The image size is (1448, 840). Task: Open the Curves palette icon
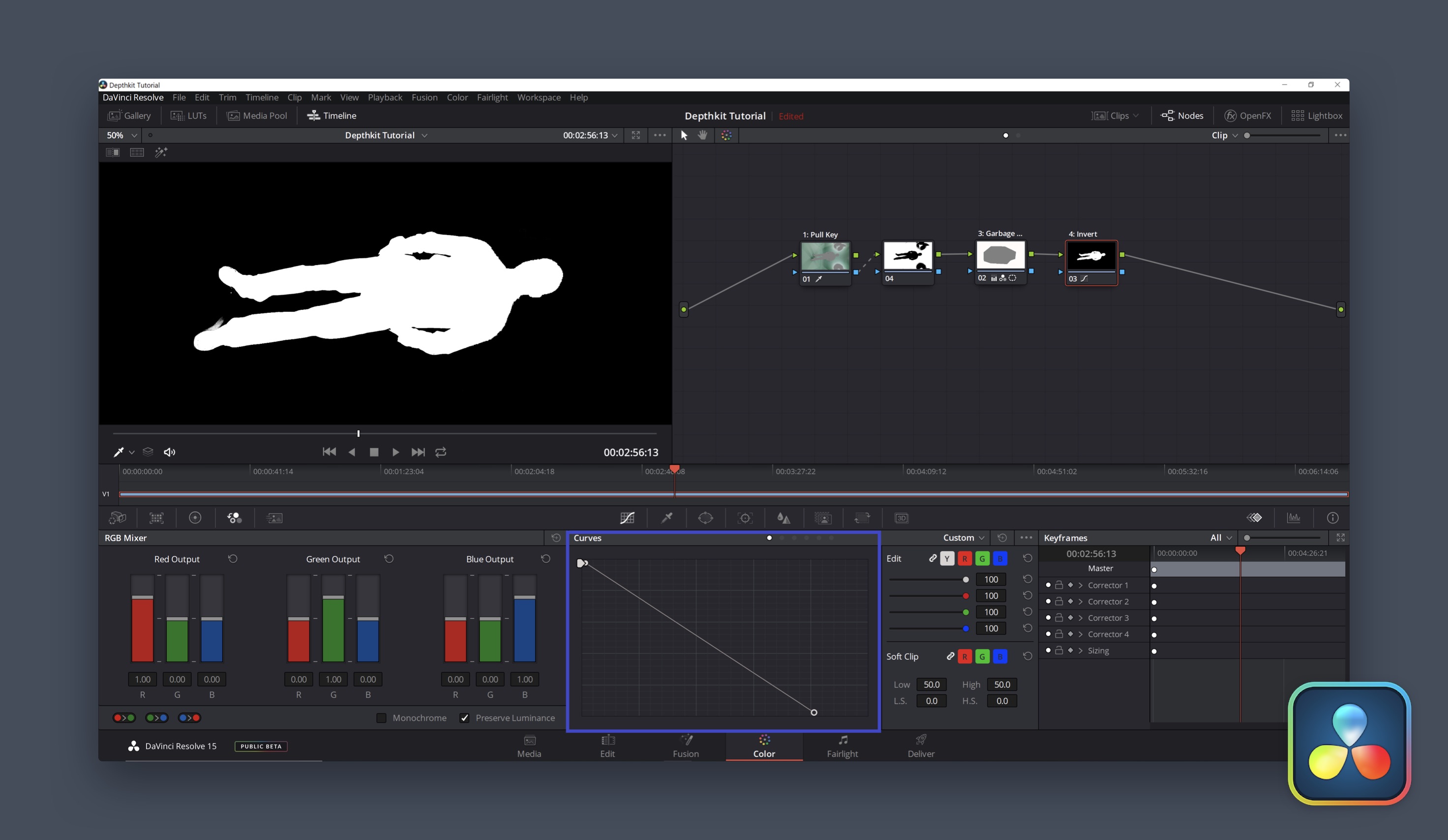pyautogui.click(x=627, y=518)
